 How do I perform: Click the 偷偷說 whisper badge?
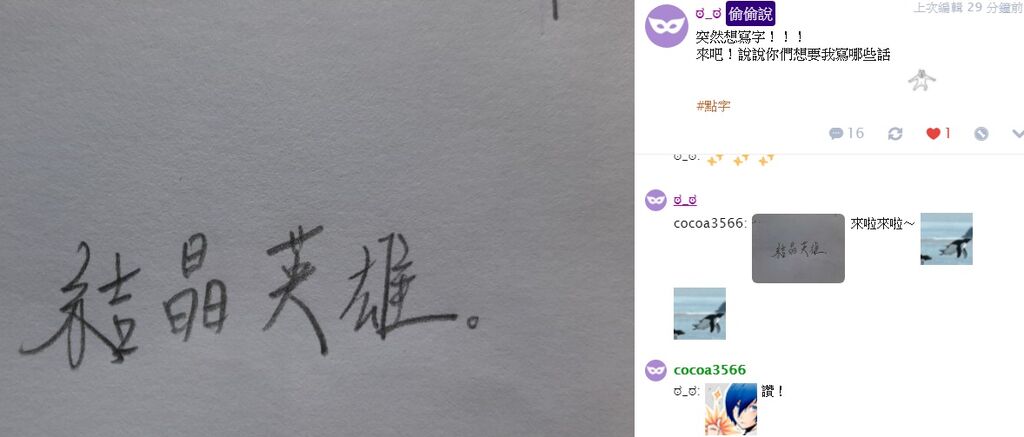pos(750,14)
